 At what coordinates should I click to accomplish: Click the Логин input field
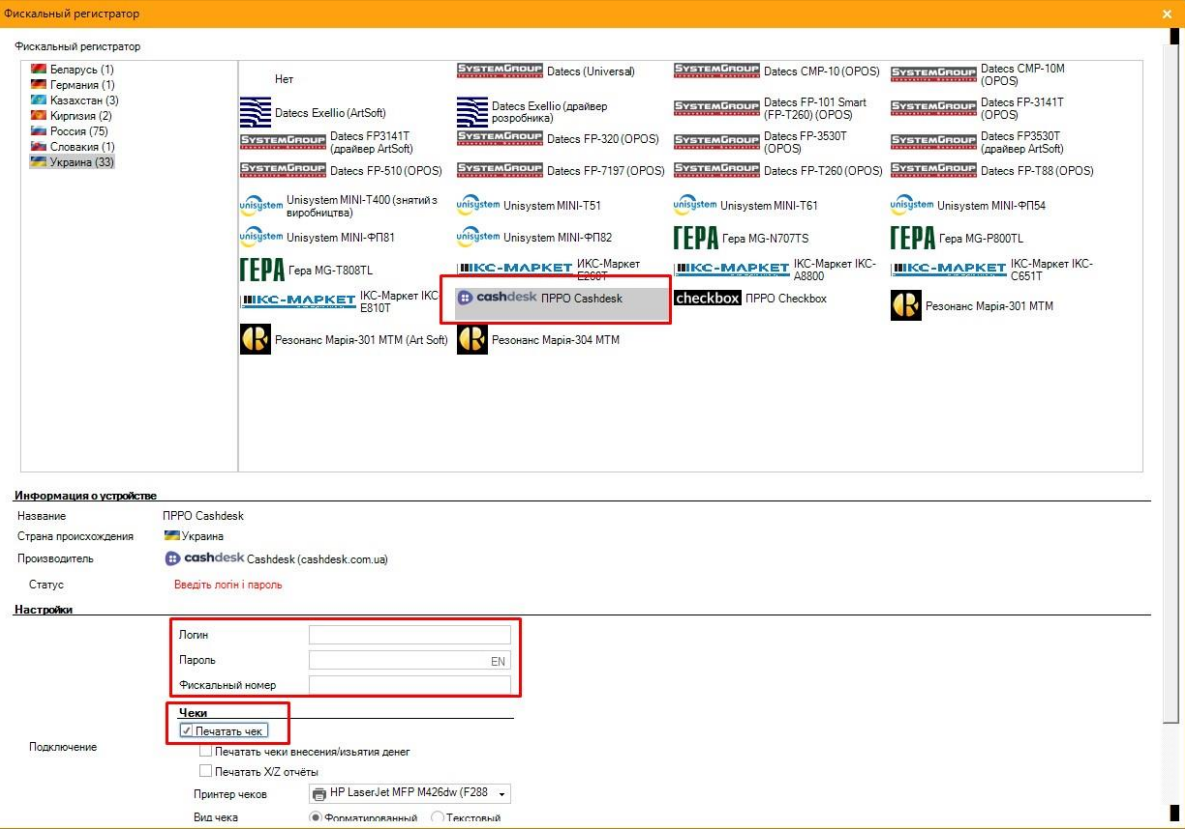click(x=409, y=635)
